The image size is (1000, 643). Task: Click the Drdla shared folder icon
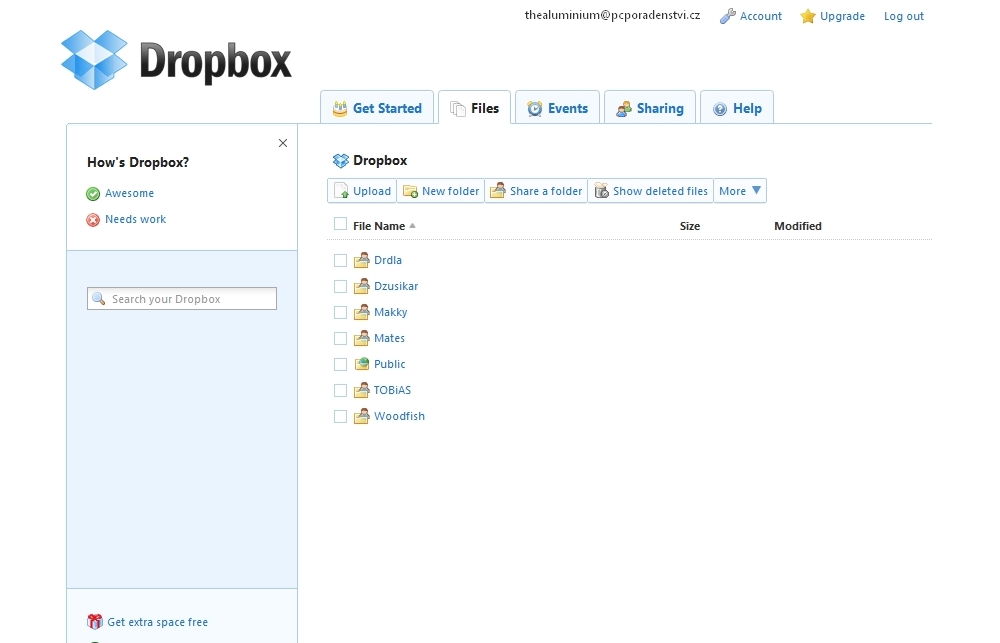coord(362,260)
